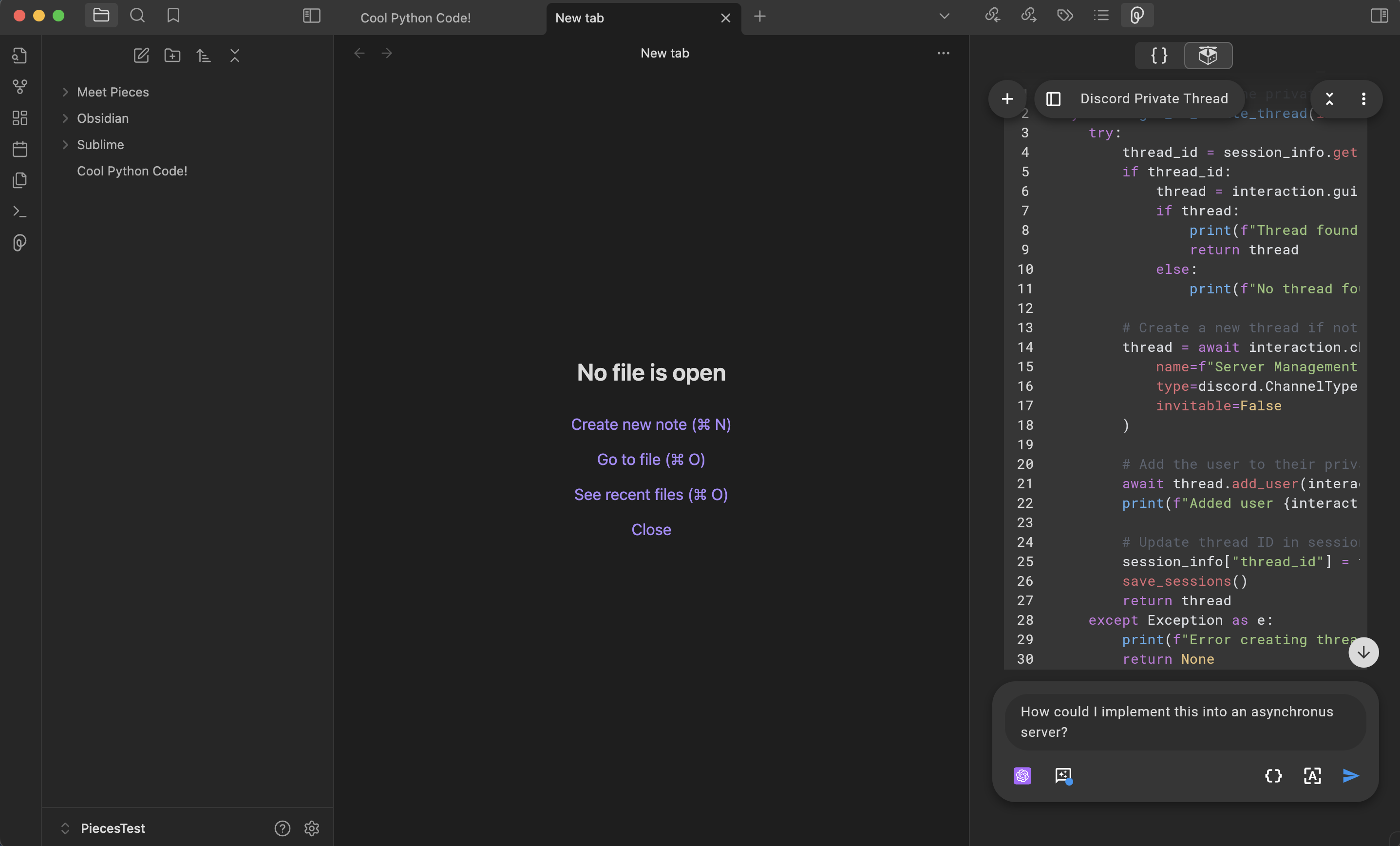Open the templates ribbon icon
1400x846 pixels.
click(x=20, y=180)
